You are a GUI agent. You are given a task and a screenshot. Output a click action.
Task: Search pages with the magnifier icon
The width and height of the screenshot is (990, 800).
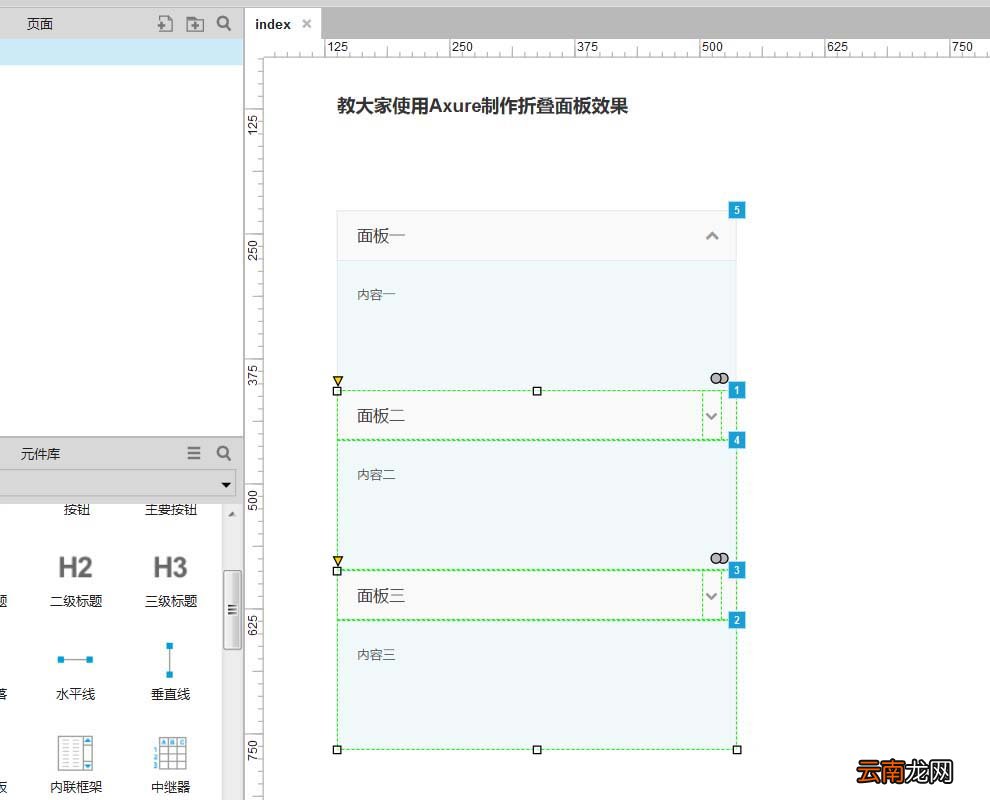tap(224, 23)
